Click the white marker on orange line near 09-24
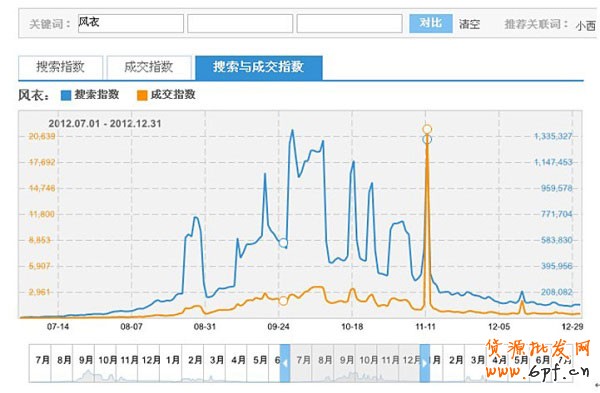This screenshot has height=393, width=600. (x=283, y=301)
